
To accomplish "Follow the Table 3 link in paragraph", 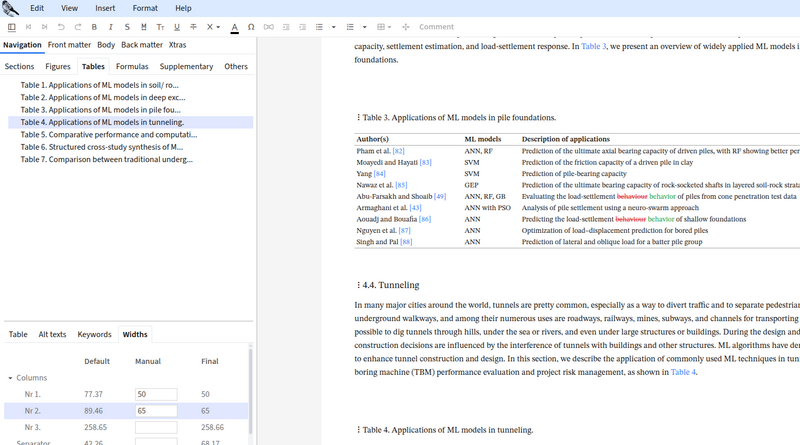I will point(594,46).
